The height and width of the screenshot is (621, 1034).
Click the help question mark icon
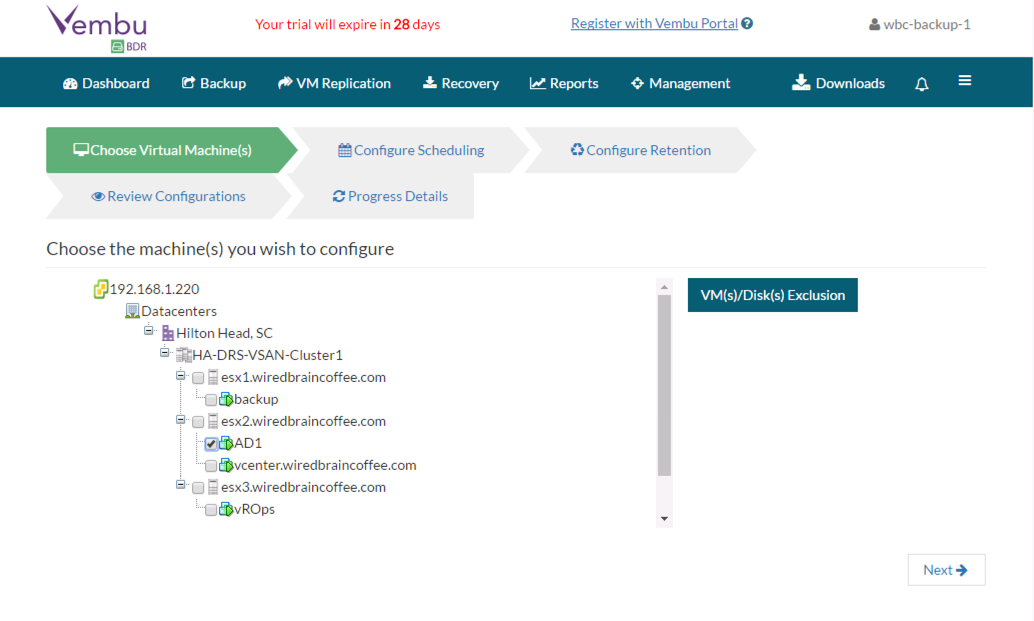[748, 24]
